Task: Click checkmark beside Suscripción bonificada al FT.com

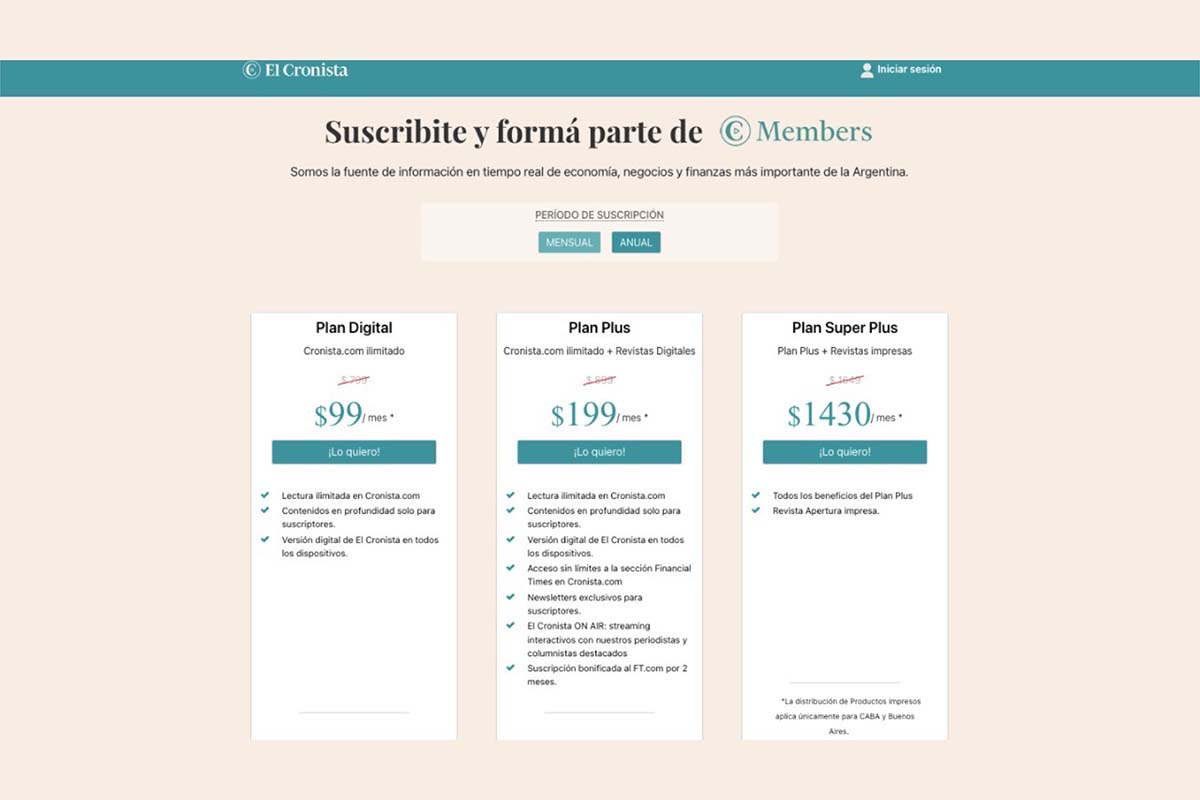Action: [x=511, y=667]
